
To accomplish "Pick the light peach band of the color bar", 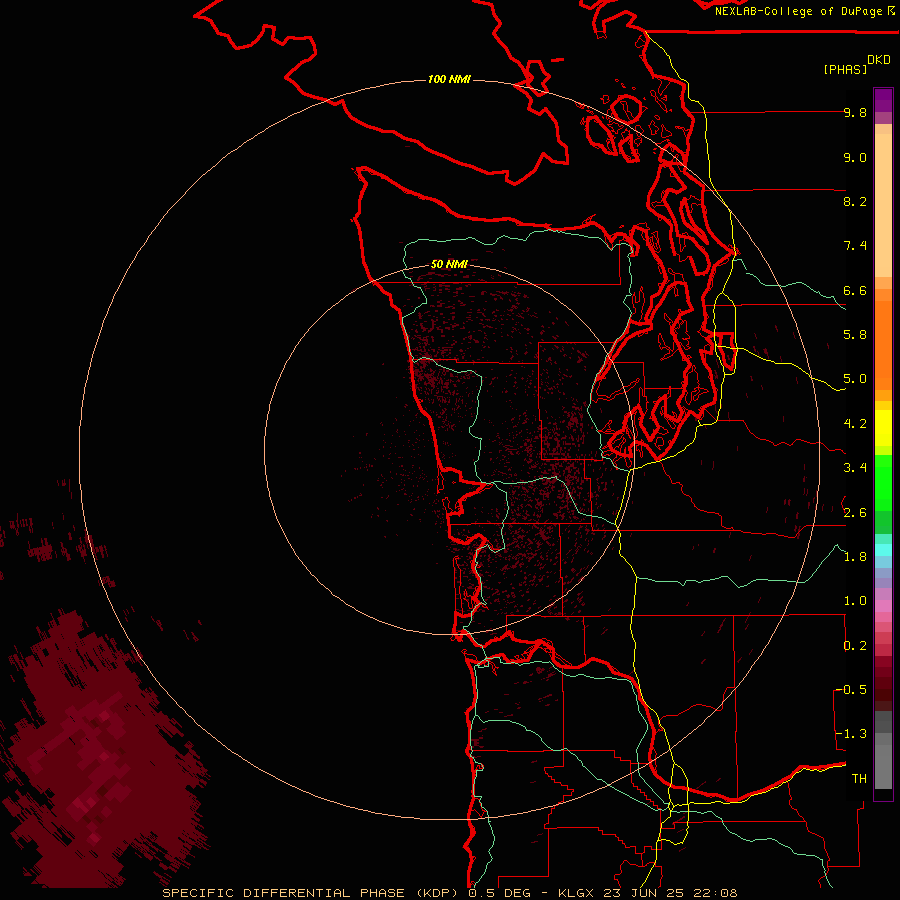I will [883, 205].
